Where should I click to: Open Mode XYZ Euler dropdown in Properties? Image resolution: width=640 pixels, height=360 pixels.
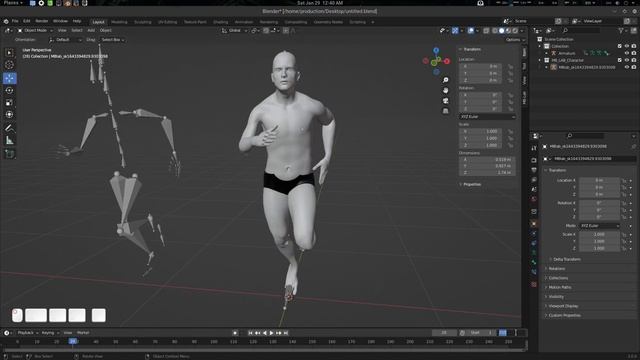tap(599, 226)
